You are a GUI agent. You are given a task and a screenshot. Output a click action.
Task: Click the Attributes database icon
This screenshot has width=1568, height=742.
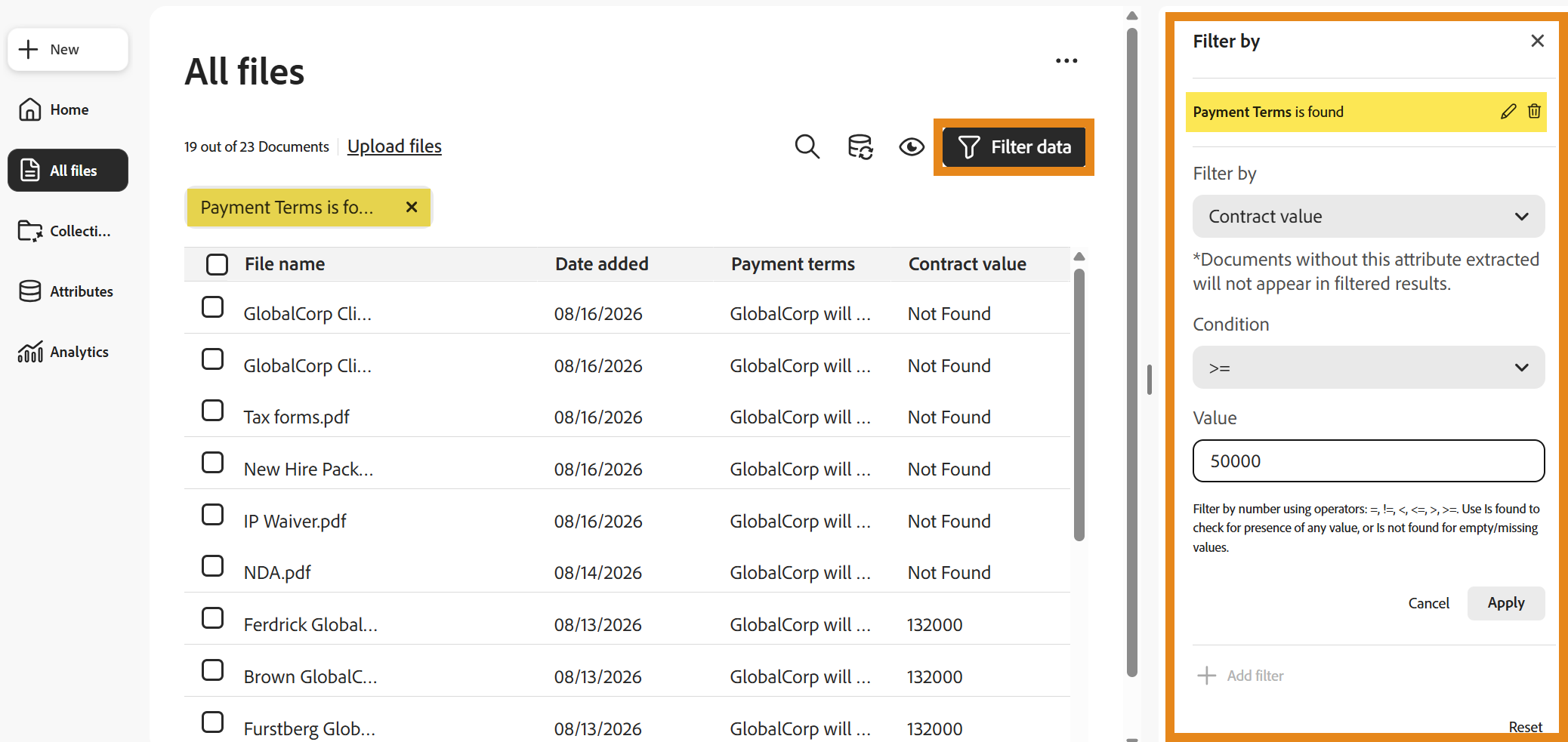(x=30, y=291)
